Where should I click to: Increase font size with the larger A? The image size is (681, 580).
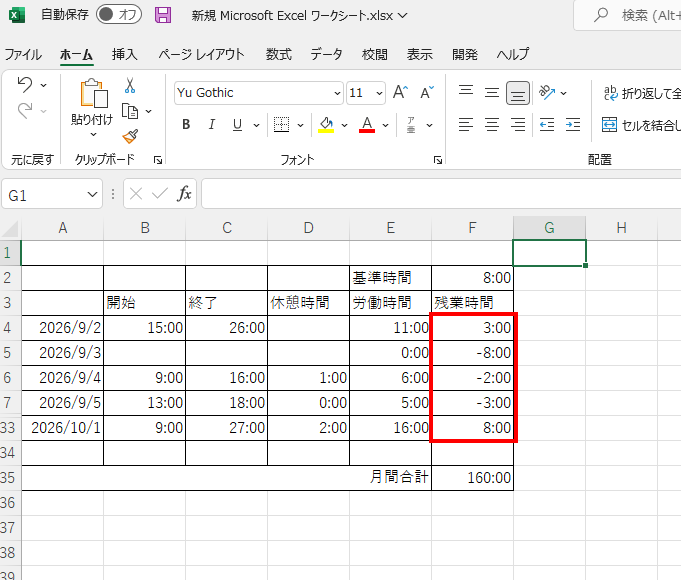400,92
